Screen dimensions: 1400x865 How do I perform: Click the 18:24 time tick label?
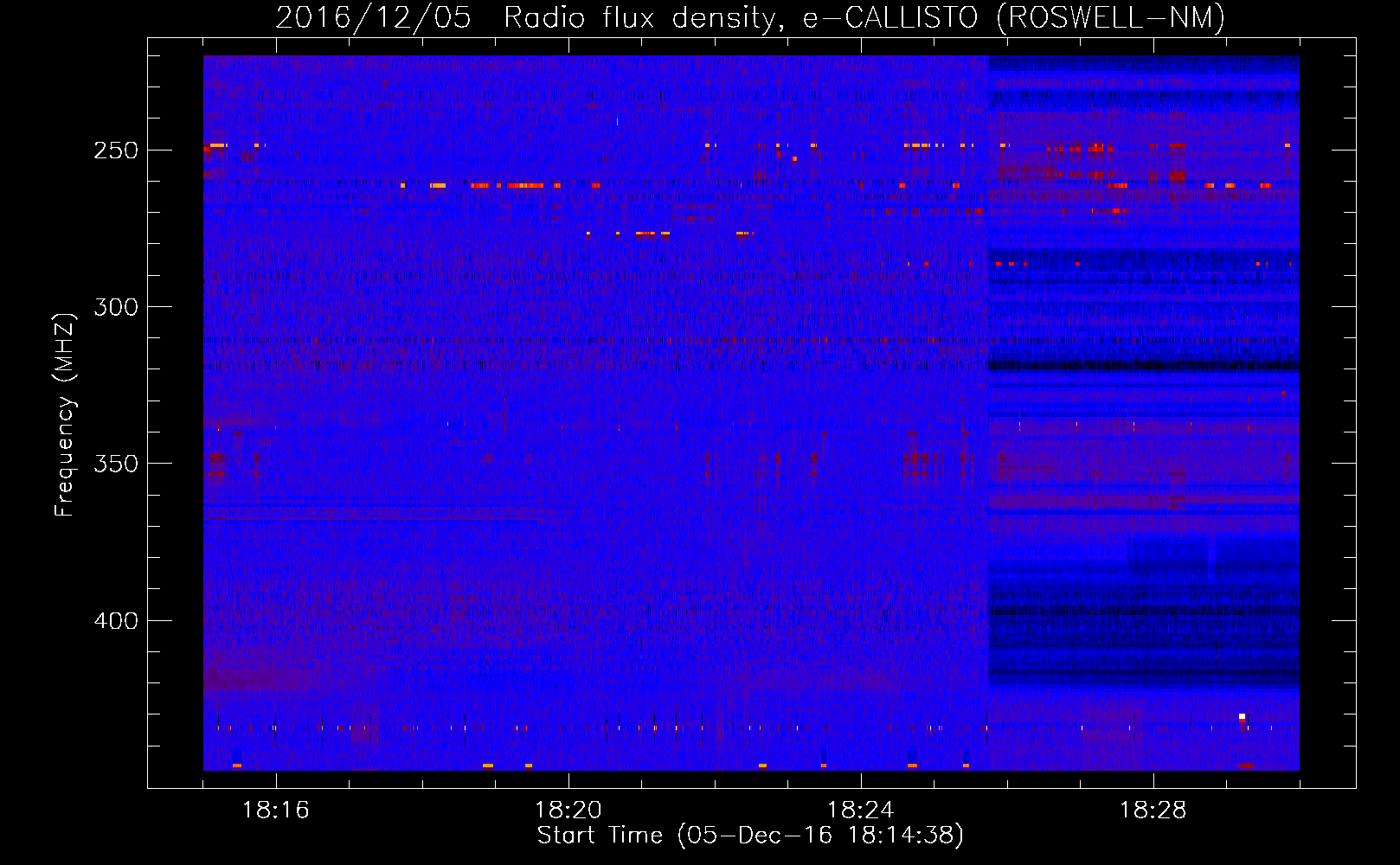(860, 811)
